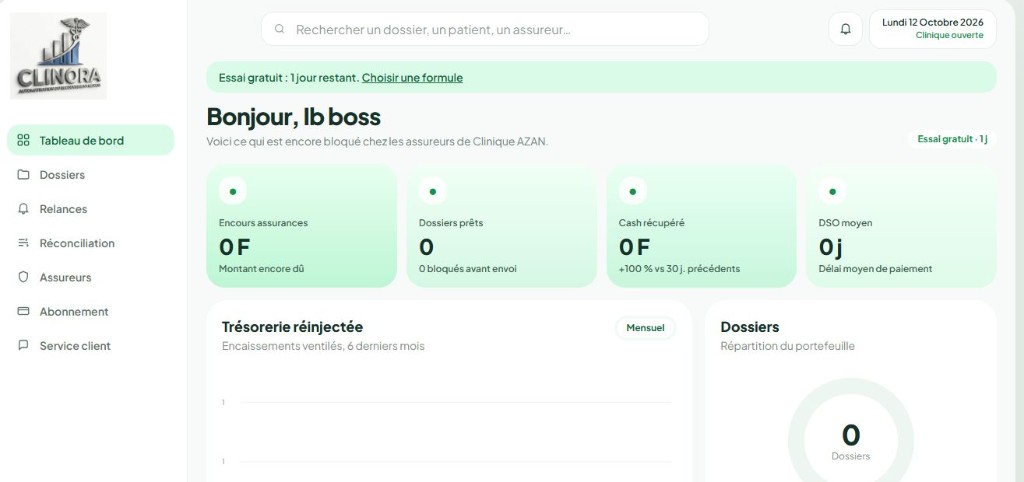This screenshot has width=1024, height=482.
Task: Click the Relances bell icon in sidebar
Action: pyautogui.click(x=24, y=208)
